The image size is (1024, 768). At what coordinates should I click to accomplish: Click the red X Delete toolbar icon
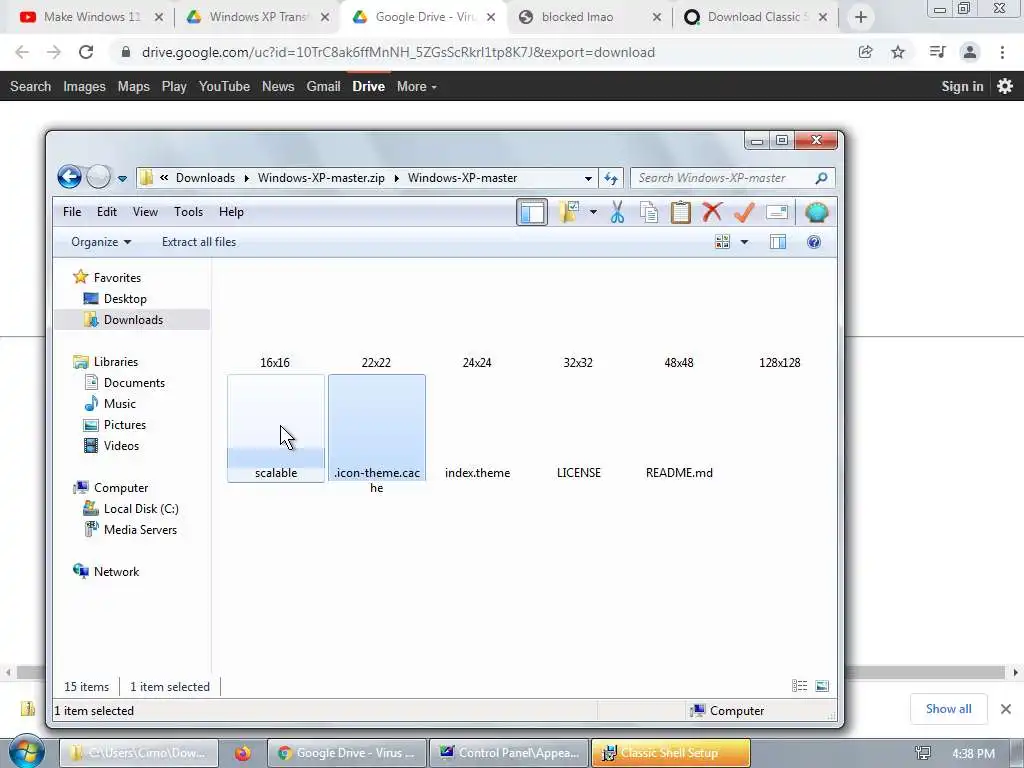(712, 212)
